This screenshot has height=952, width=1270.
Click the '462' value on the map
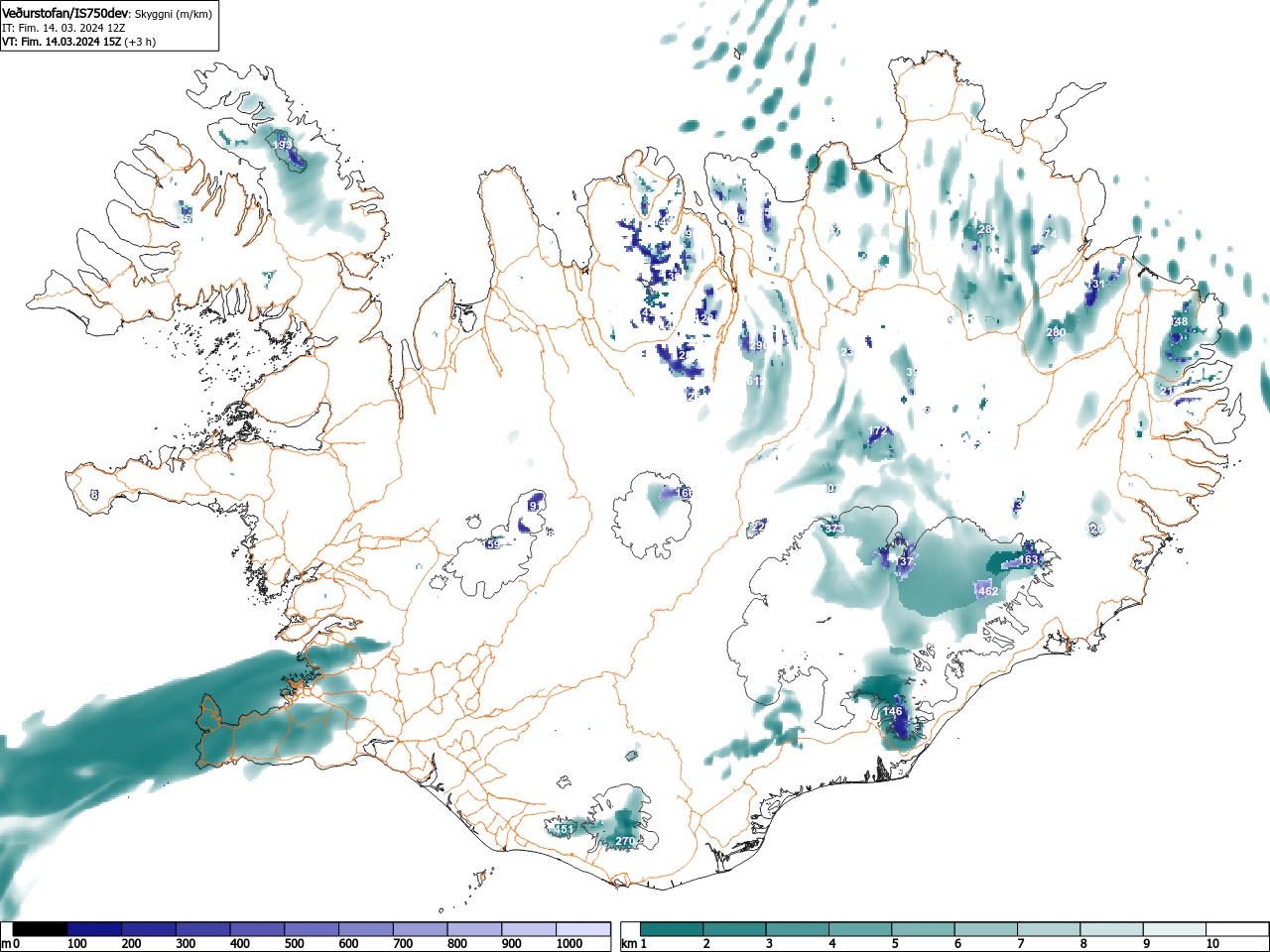[987, 591]
